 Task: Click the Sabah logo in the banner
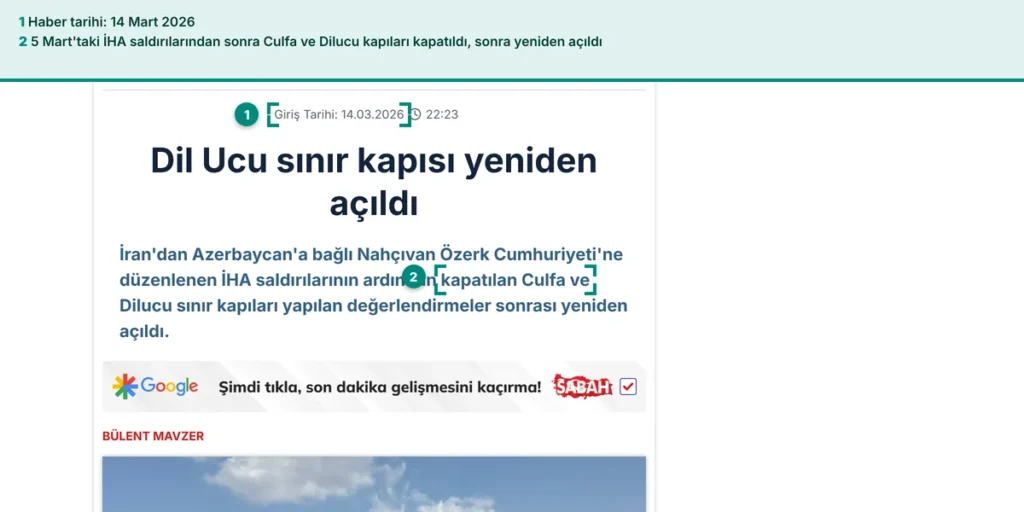[x=583, y=387]
